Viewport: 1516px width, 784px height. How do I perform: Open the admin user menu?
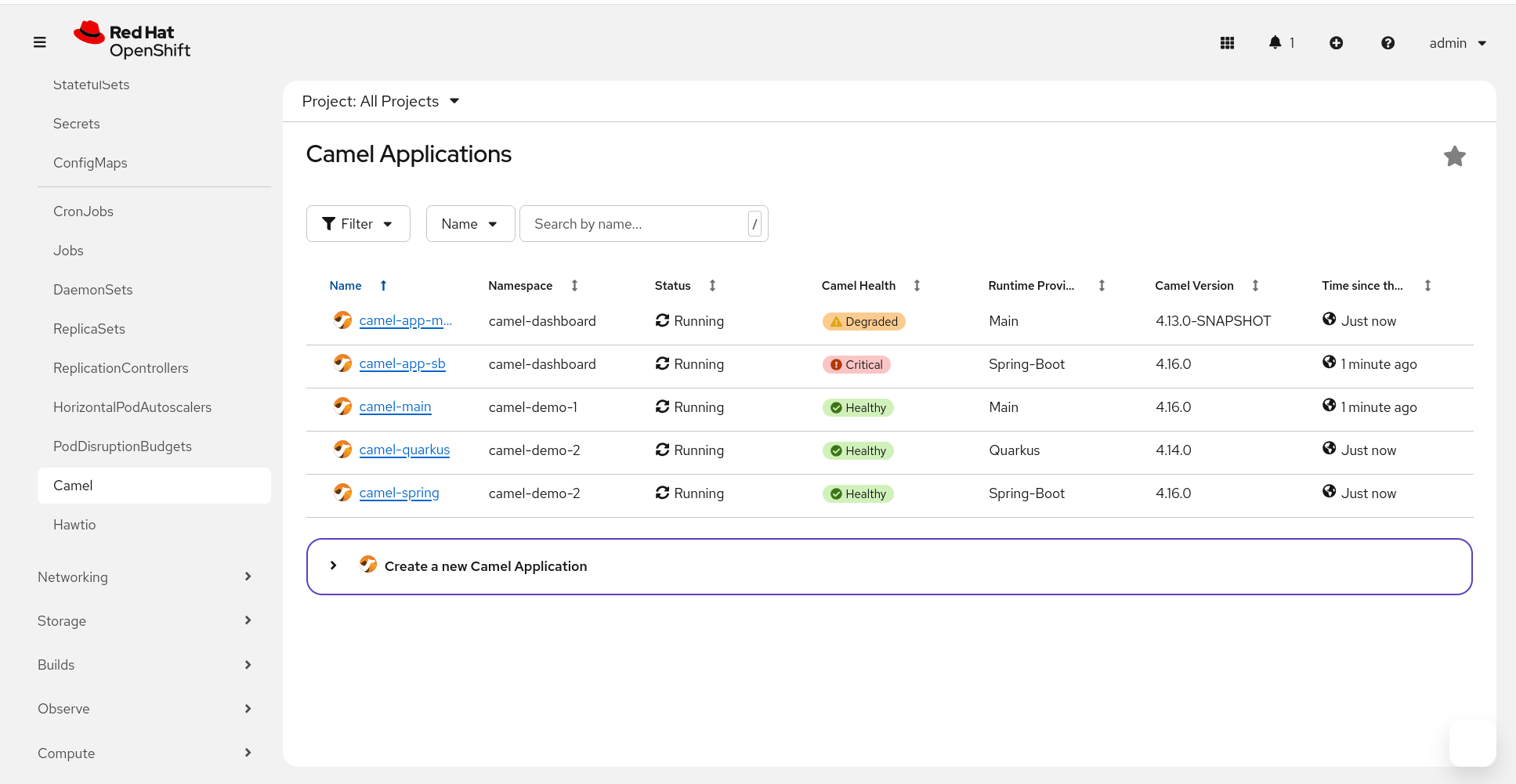1457,43
